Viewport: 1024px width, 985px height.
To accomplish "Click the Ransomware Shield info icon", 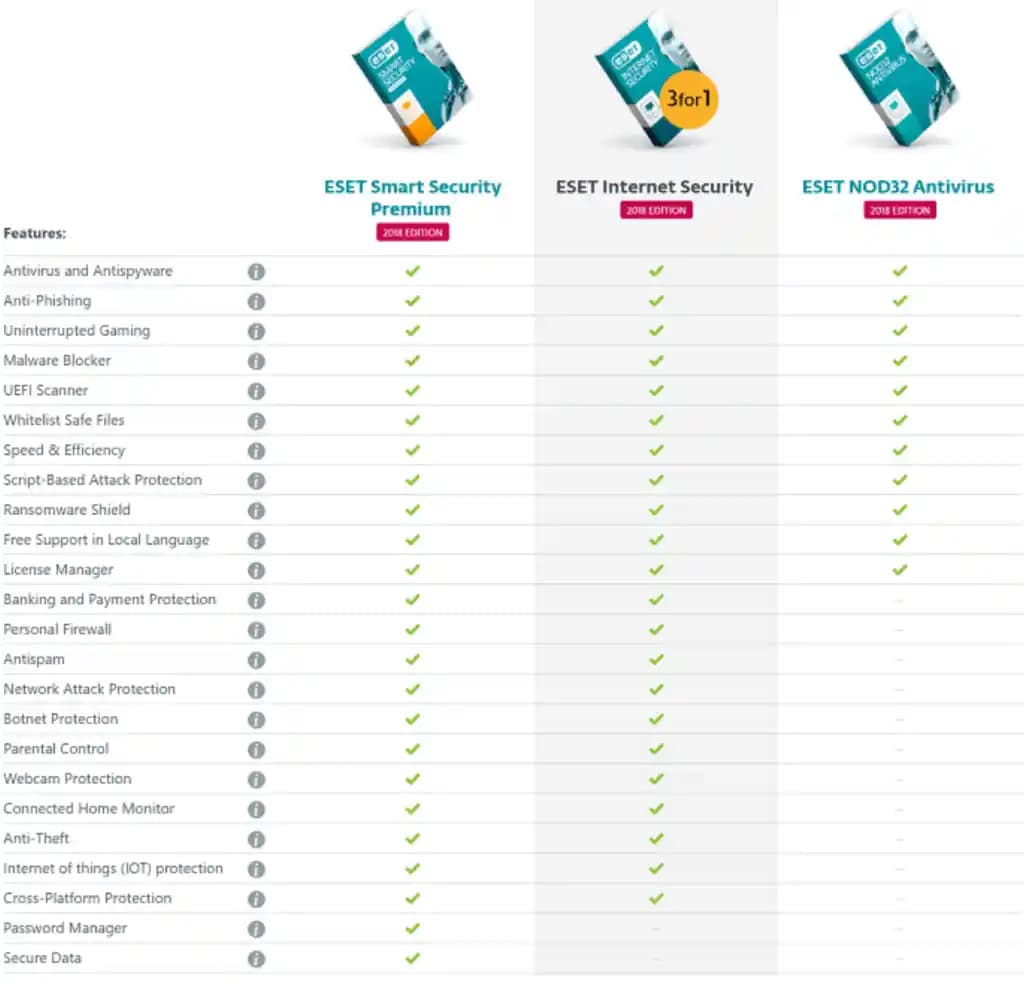I will point(256,510).
